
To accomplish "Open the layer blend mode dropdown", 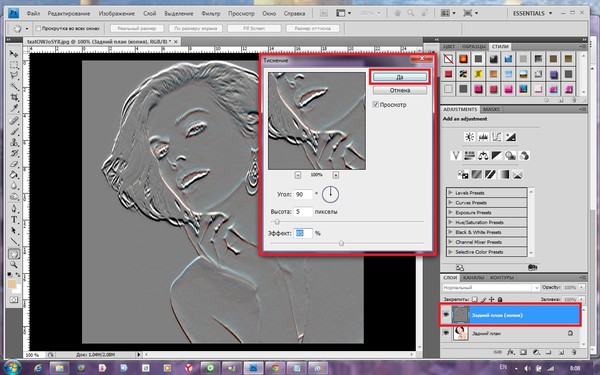I will point(491,287).
